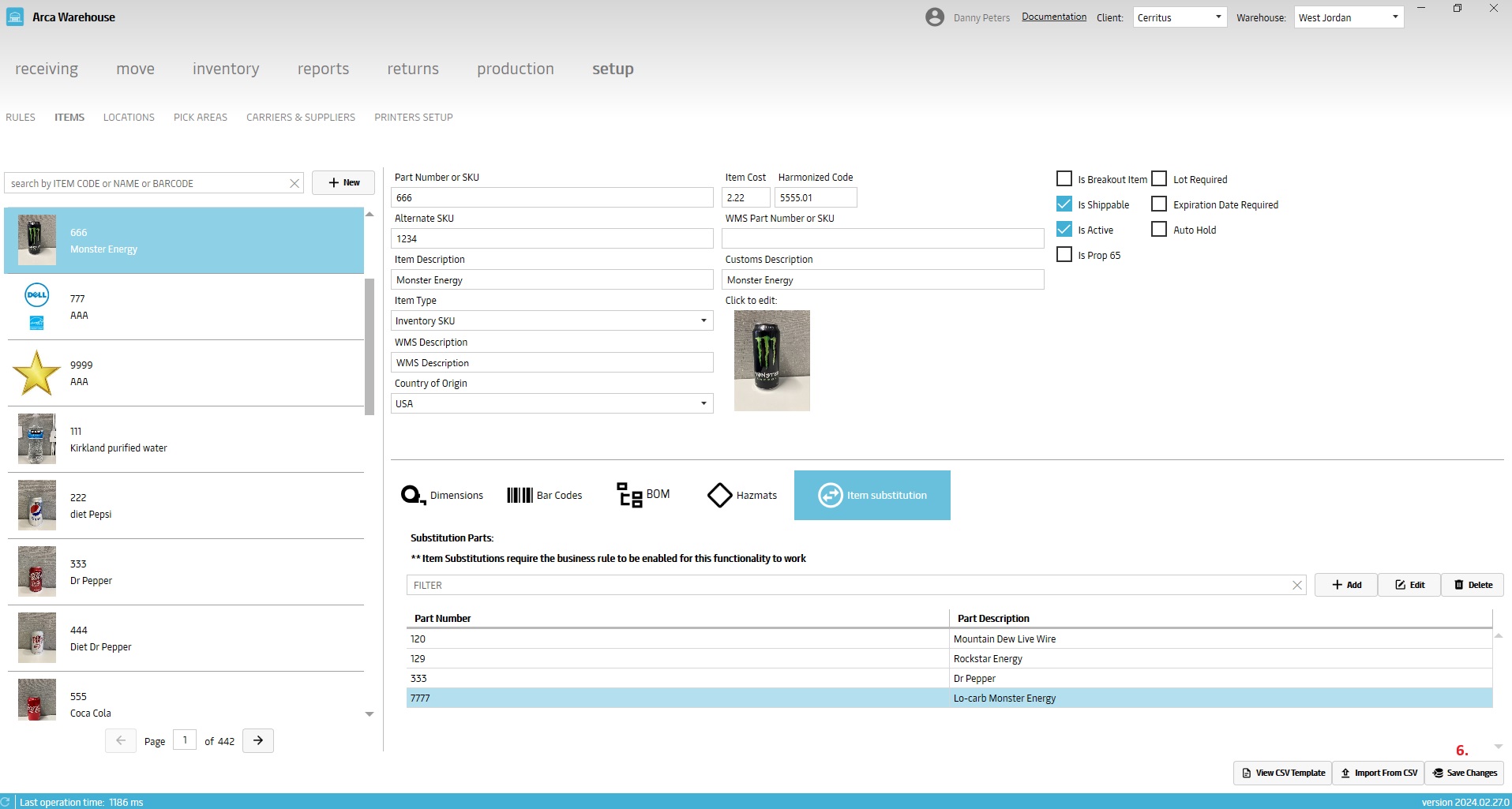Open the Client dropdown
1512x809 pixels.
point(1180,17)
